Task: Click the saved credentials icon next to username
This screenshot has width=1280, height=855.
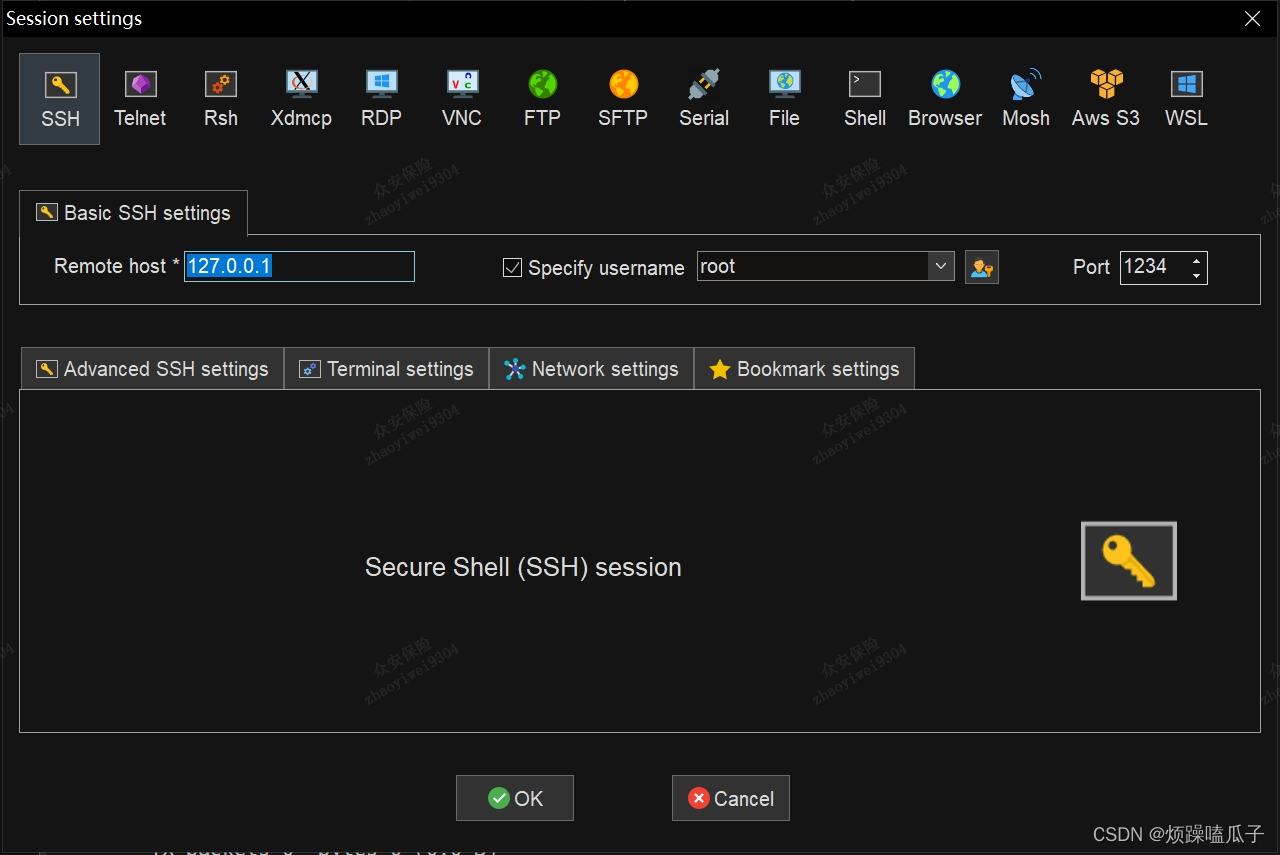Action: pos(981,267)
